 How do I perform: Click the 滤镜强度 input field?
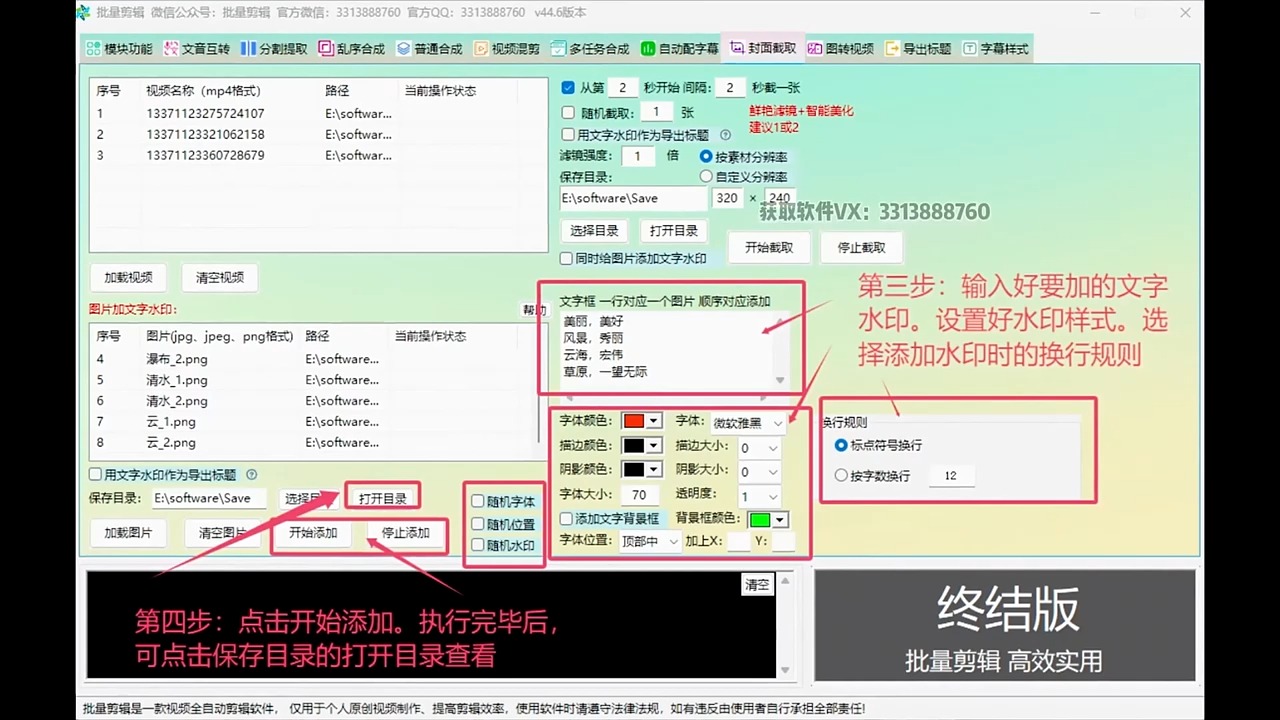[637, 156]
